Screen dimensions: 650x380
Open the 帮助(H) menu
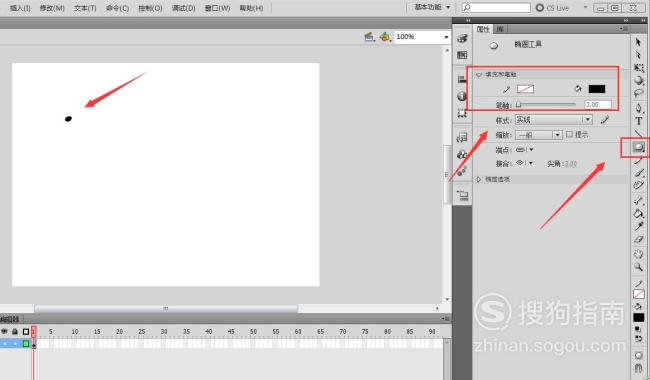[x=251, y=8]
